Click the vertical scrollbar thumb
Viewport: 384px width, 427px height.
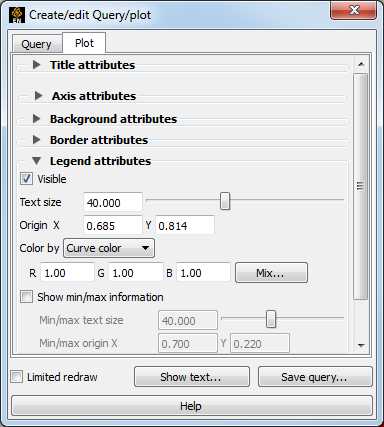click(x=361, y=186)
